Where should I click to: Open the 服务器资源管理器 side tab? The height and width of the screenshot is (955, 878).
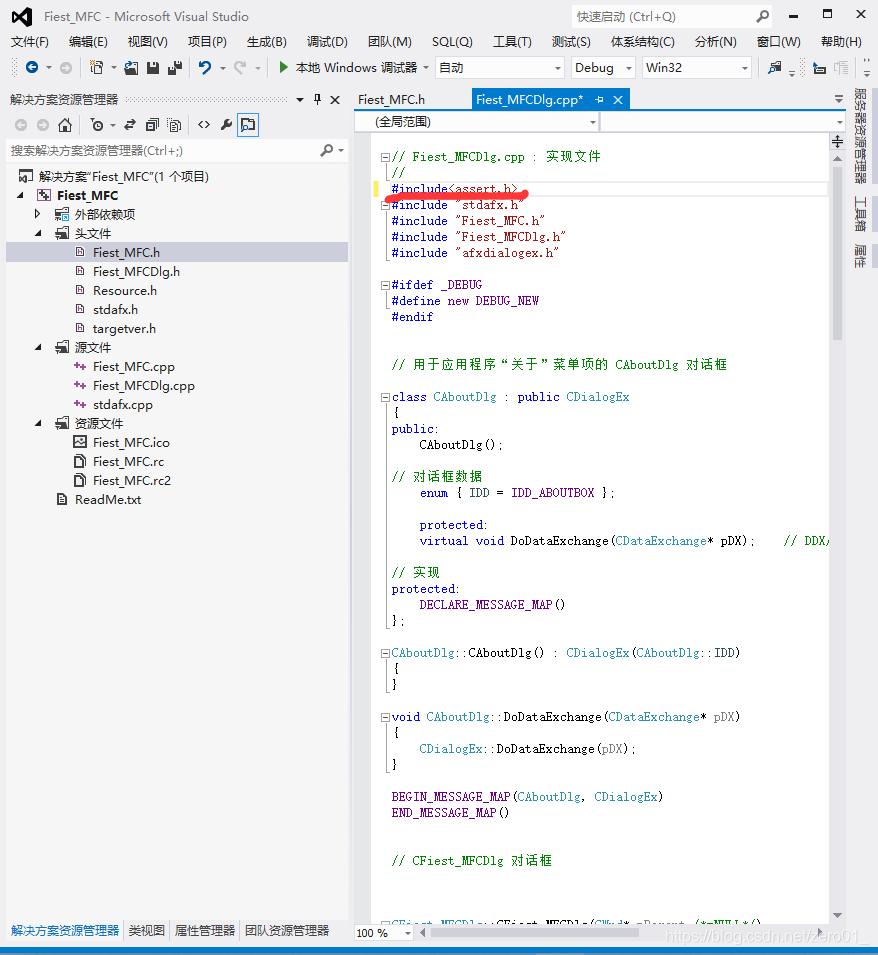860,136
